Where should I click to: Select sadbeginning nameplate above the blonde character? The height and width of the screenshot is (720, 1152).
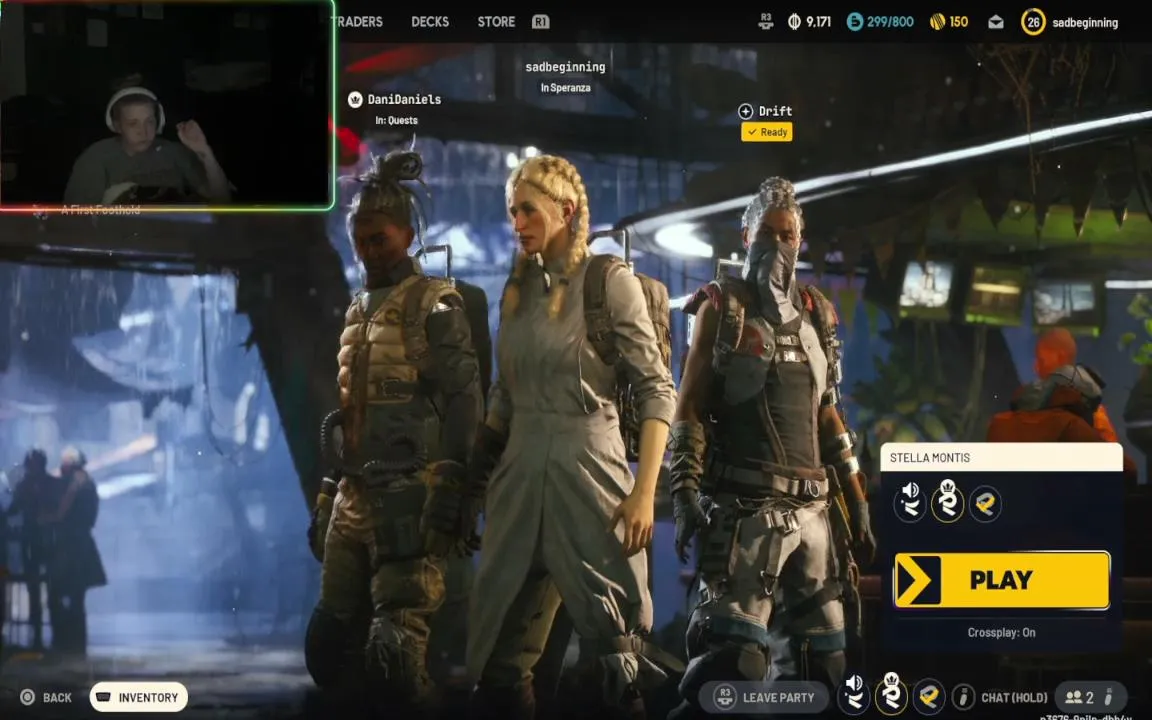pyautogui.click(x=565, y=67)
